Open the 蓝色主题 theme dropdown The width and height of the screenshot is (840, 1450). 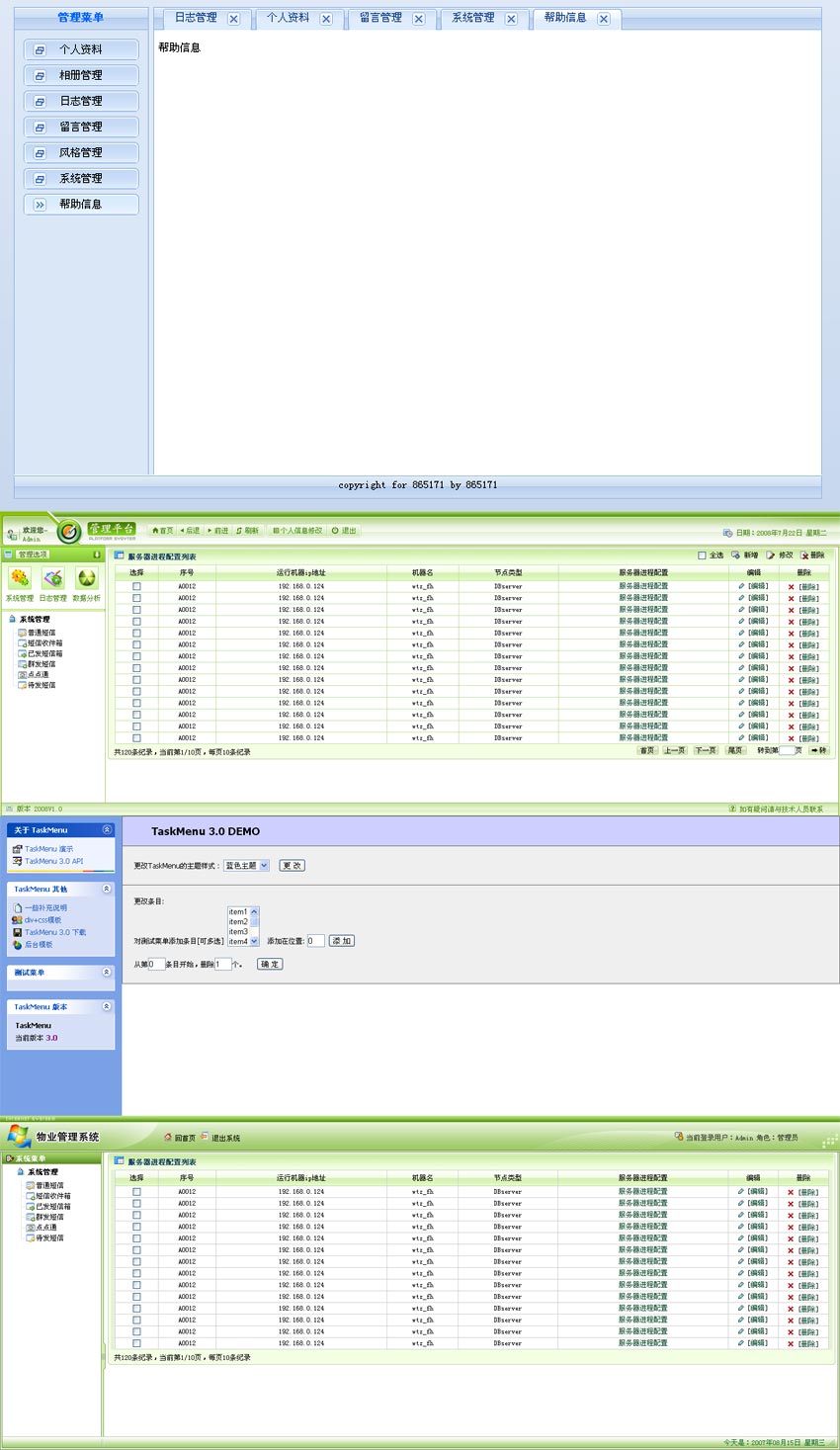[x=246, y=866]
